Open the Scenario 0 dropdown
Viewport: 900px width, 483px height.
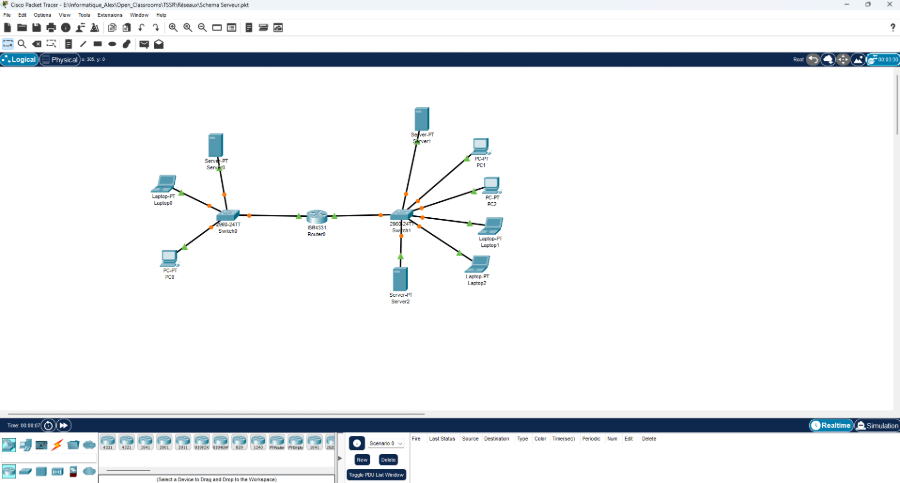386,443
